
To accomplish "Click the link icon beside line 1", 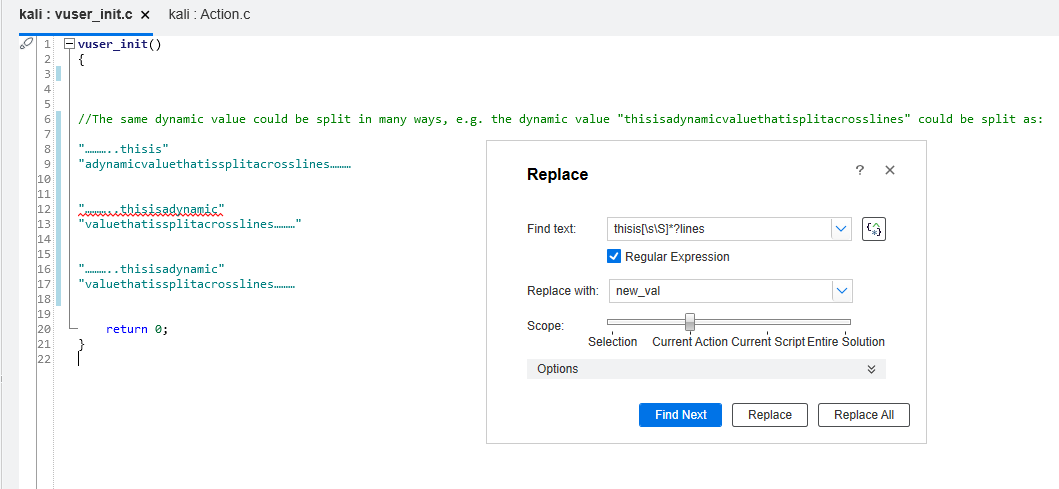I will 26,44.
